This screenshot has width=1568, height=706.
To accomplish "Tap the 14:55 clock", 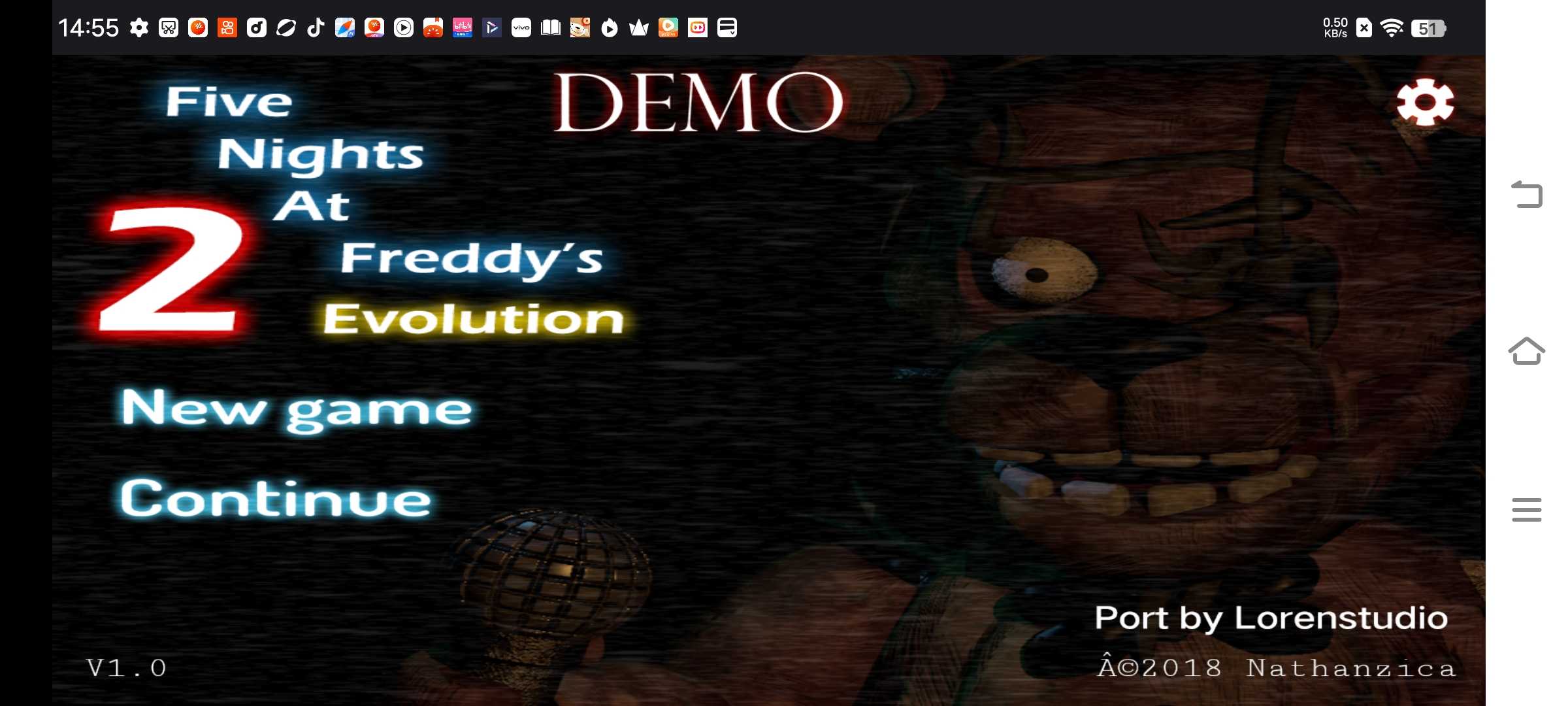I will (x=88, y=27).
